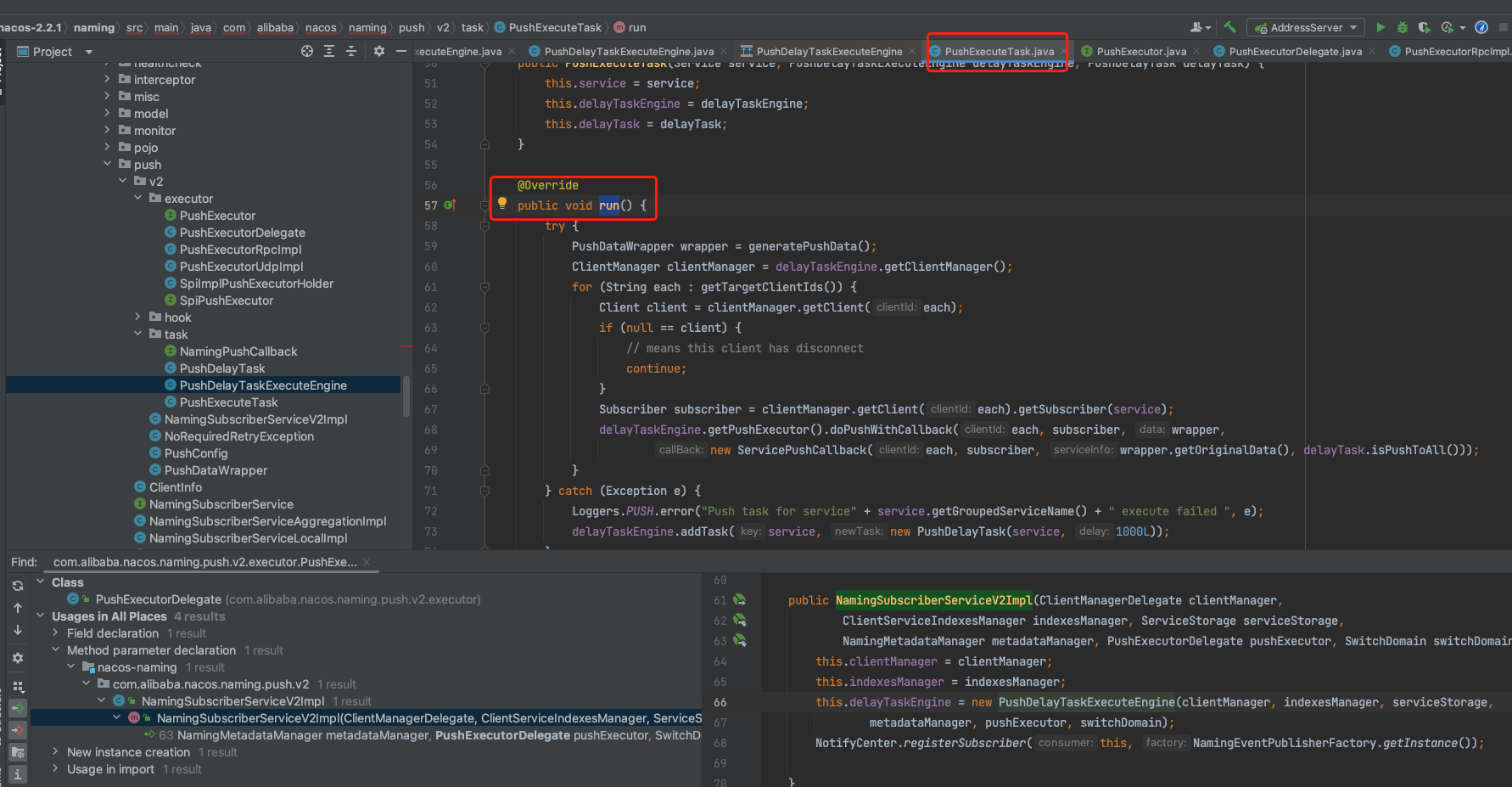Image resolution: width=1512 pixels, height=787 pixels.
Task: Click the naming breadcrumb in navigation bar
Action: (94, 27)
